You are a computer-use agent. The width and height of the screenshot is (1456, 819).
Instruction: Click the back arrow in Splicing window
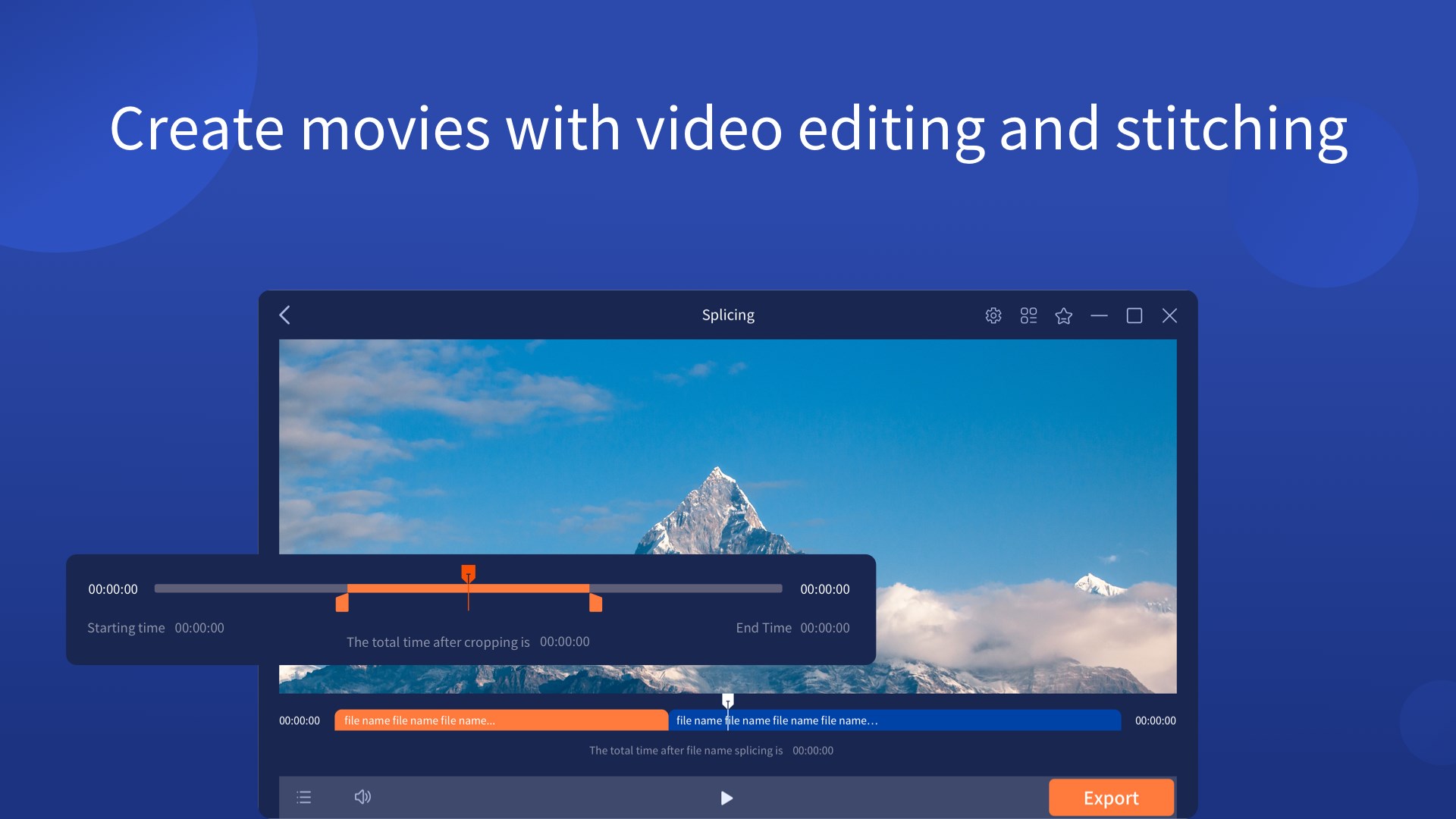point(285,315)
